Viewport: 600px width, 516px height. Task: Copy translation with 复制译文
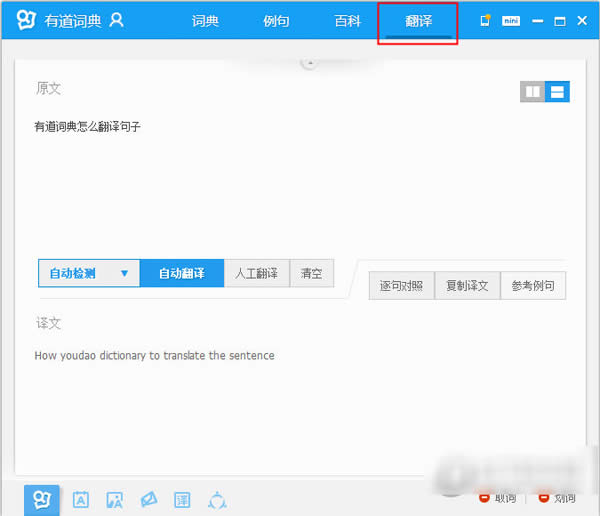(467, 286)
